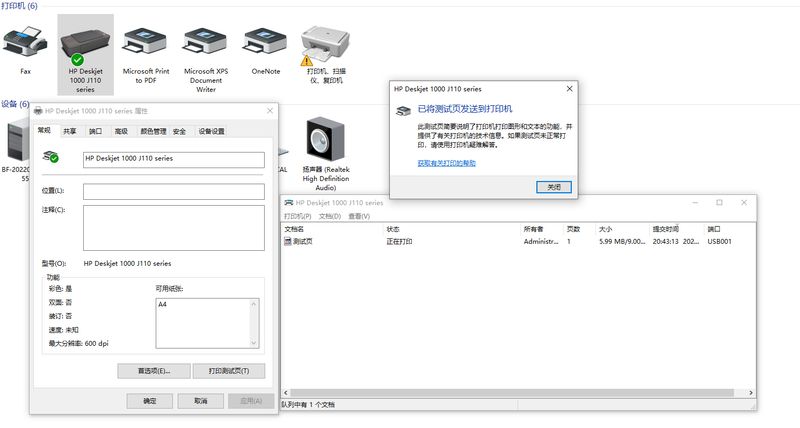Image resolution: width=800 pixels, height=428 pixels.
Task: Select the HP Deskjet 1000 J110 printer
Action: click(86, 42)
